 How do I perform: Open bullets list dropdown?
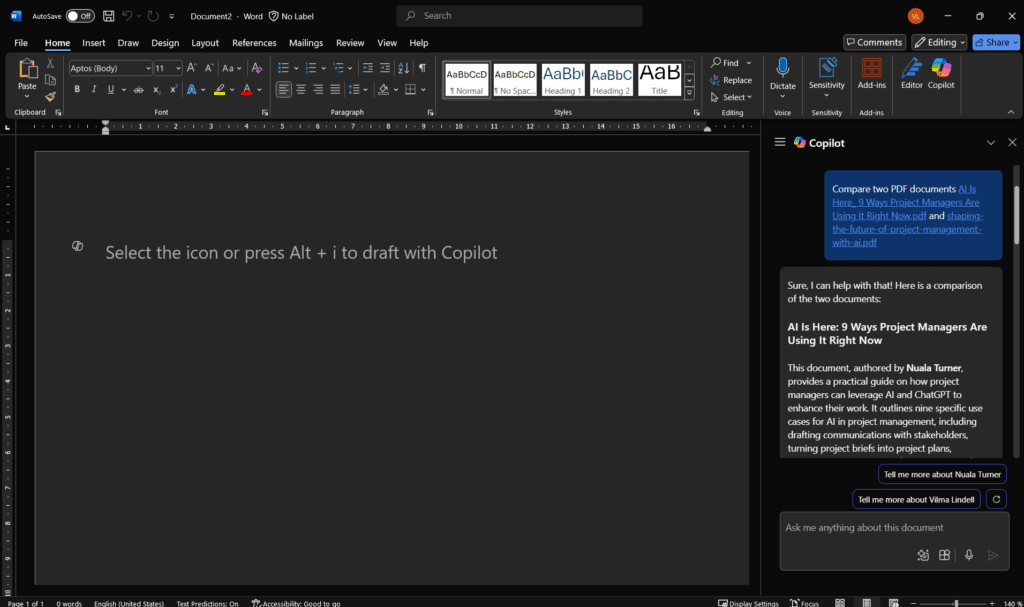click(296, 68)
